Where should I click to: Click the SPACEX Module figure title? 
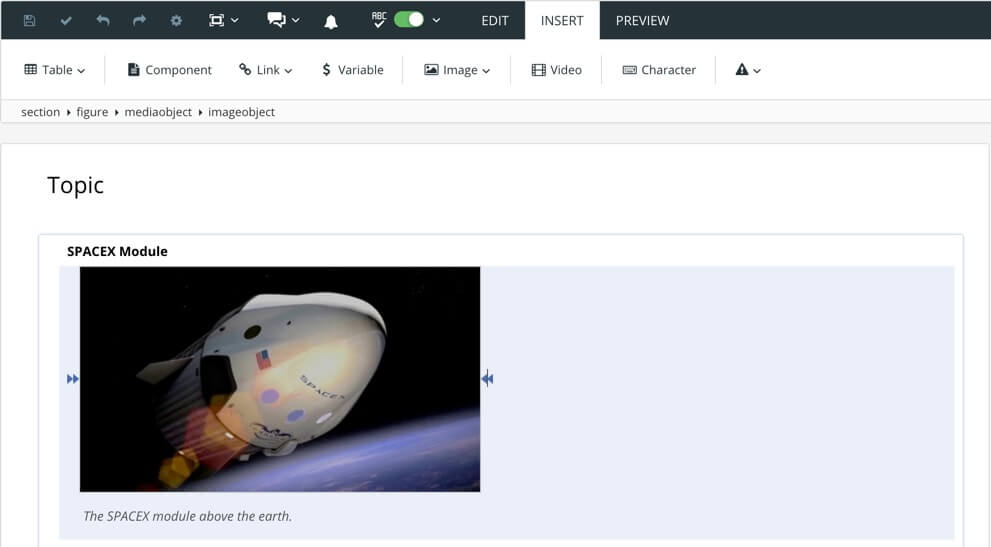pos(117,251)
